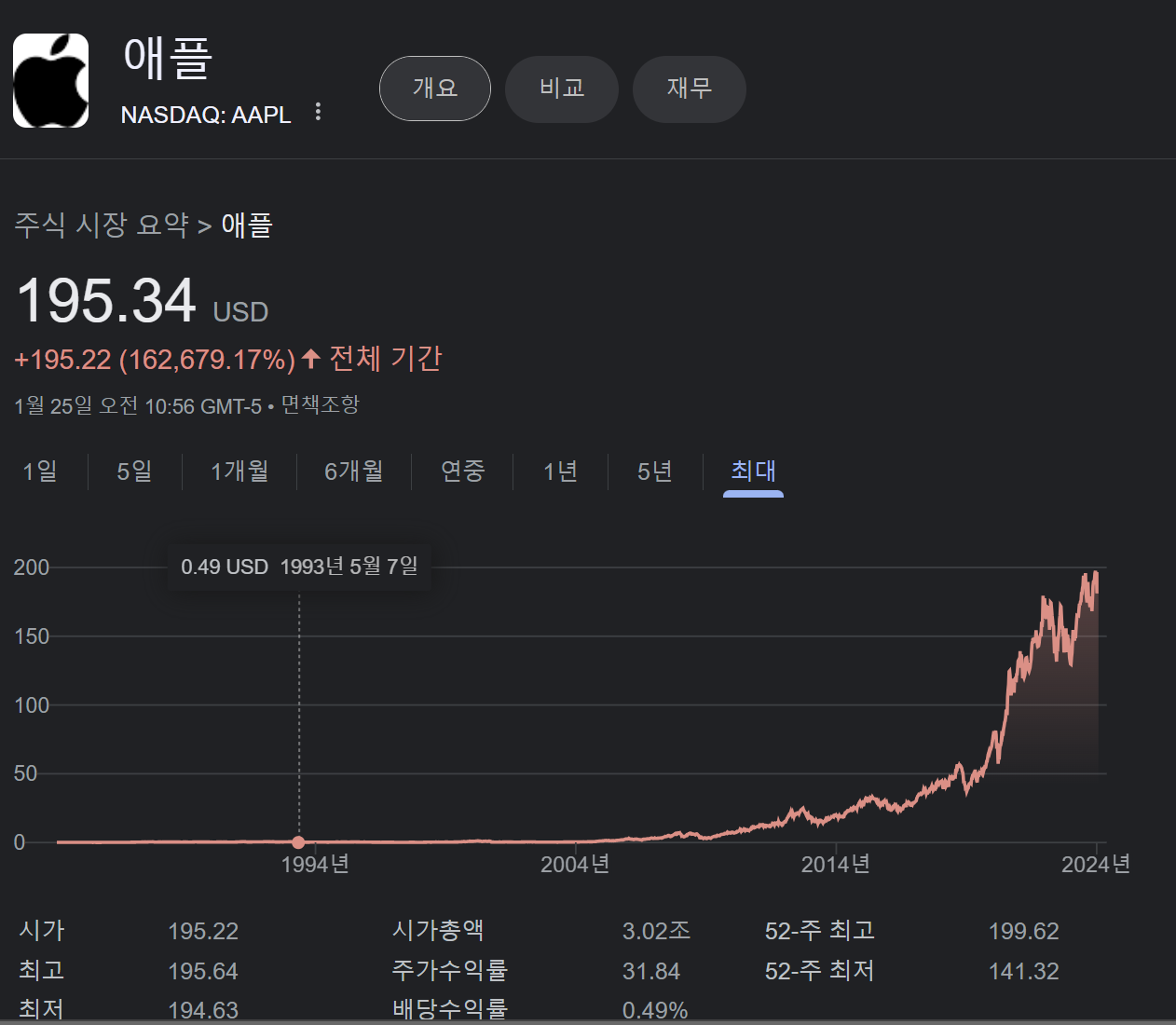Click the 배당수익률 value 0.49%
Viewport: 1176px width, 1025px height.
pyautogui.click(x=655, y=1010)
